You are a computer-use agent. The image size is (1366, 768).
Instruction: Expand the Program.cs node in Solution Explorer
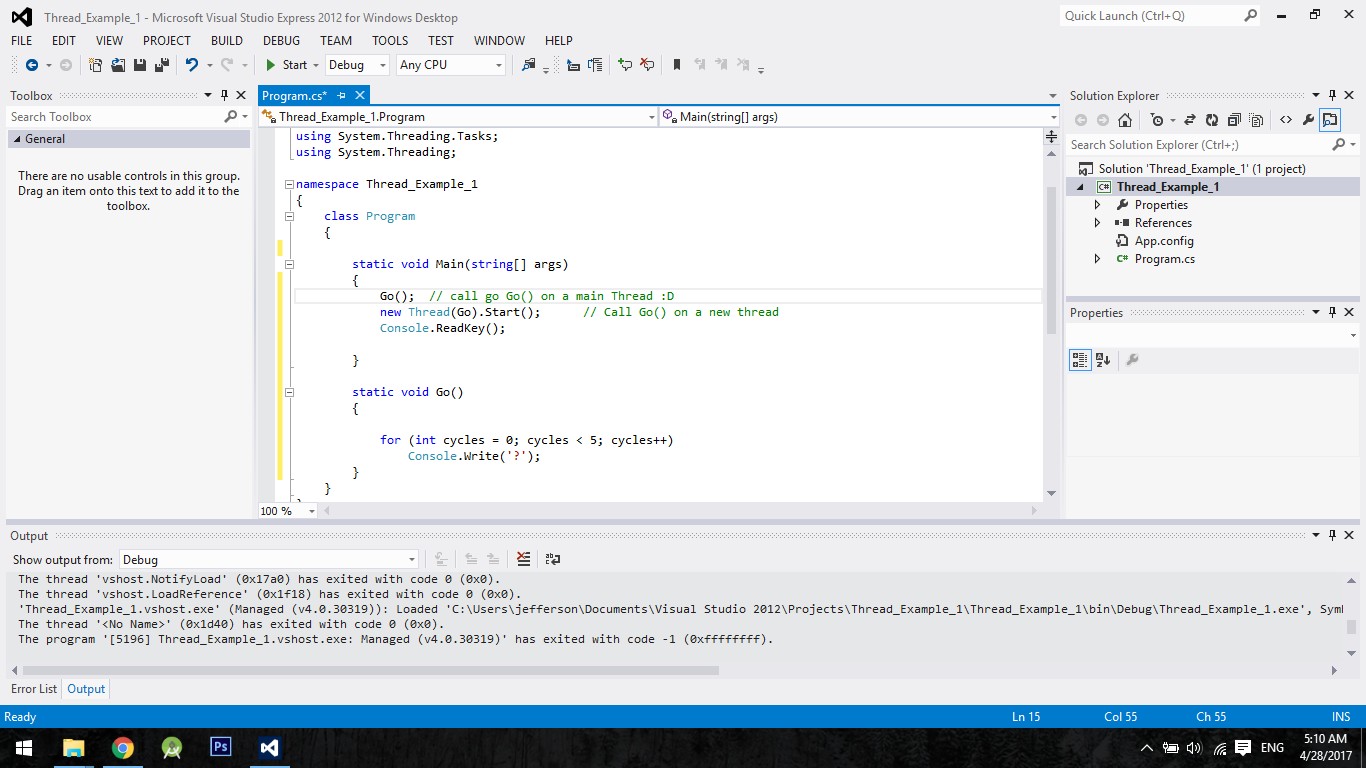tap(1097, 259)
